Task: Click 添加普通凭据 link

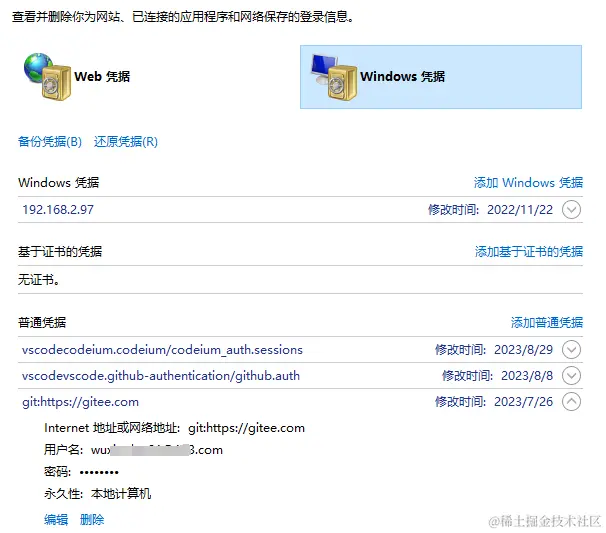Action: coord(547,322)
